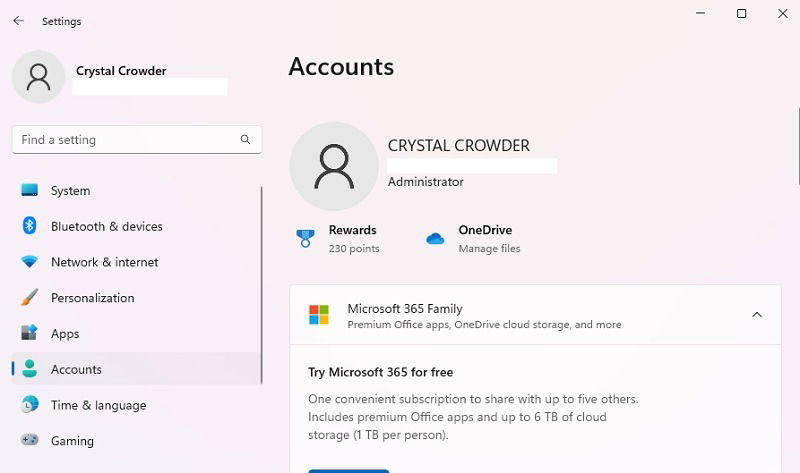The image size is (800, 473).
Task: Click the Bluetooth icon in sidebar
Action: point(30,226)
